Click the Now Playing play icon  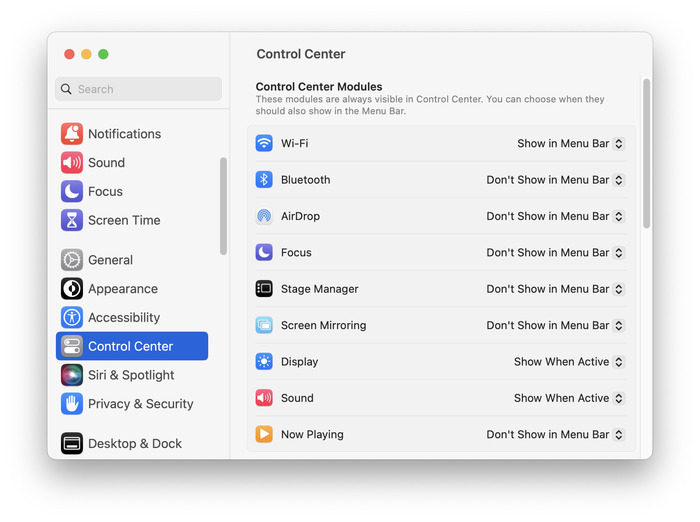(x=264, y=434)
